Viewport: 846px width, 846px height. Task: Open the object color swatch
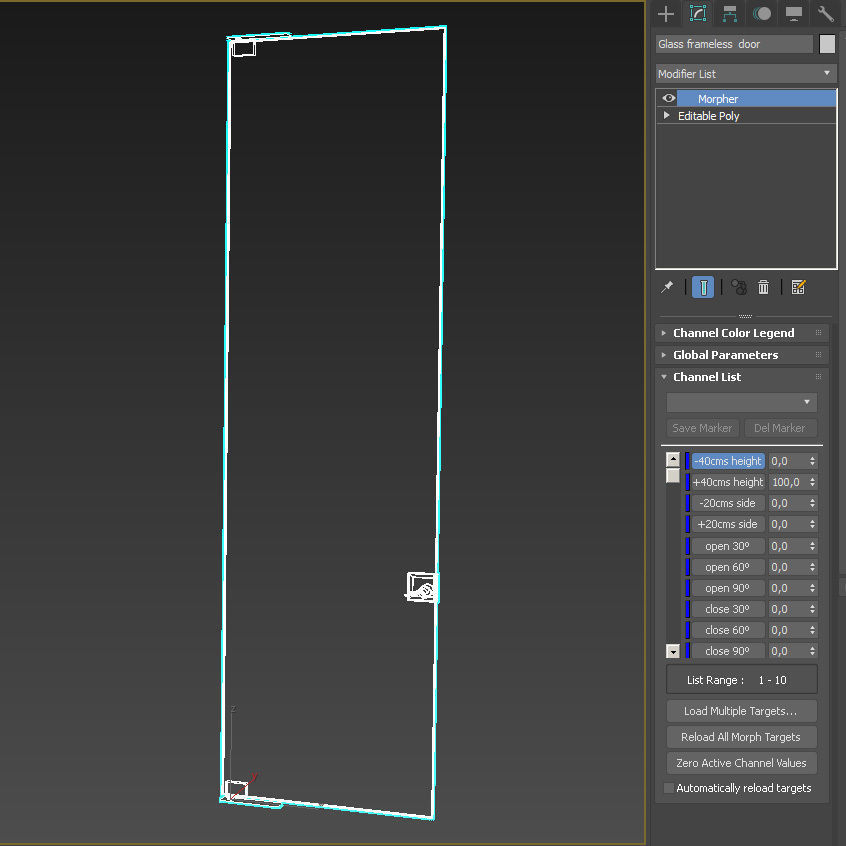[x=827, y=44]
